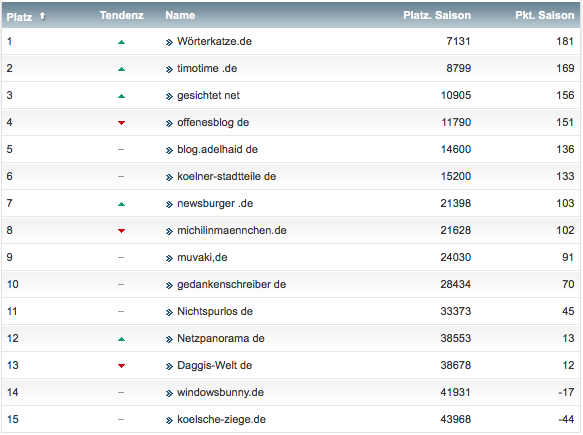Screen dimensions: 583x435
Task: Select season points value 45
Action: click(568, 311)
